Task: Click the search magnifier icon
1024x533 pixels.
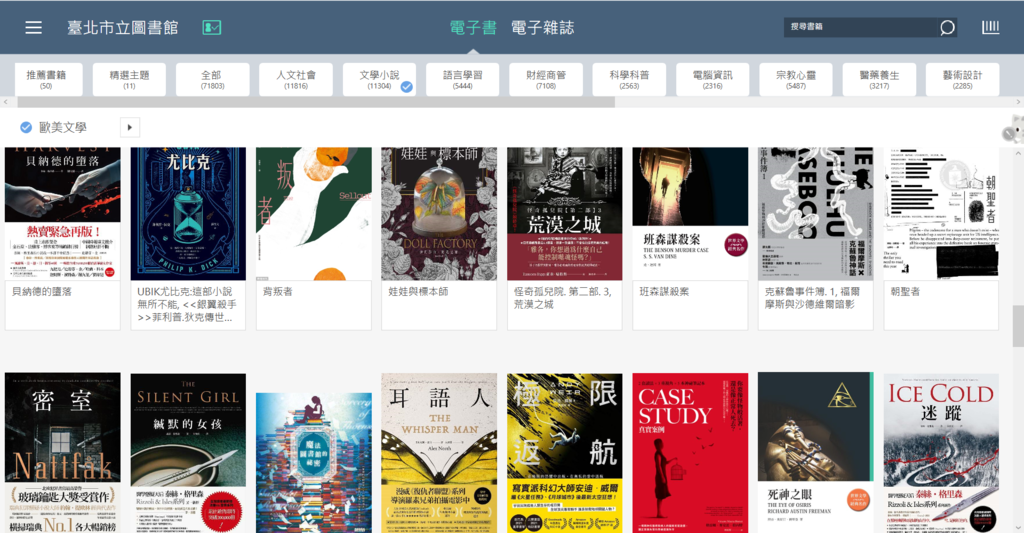Action: 947,27
